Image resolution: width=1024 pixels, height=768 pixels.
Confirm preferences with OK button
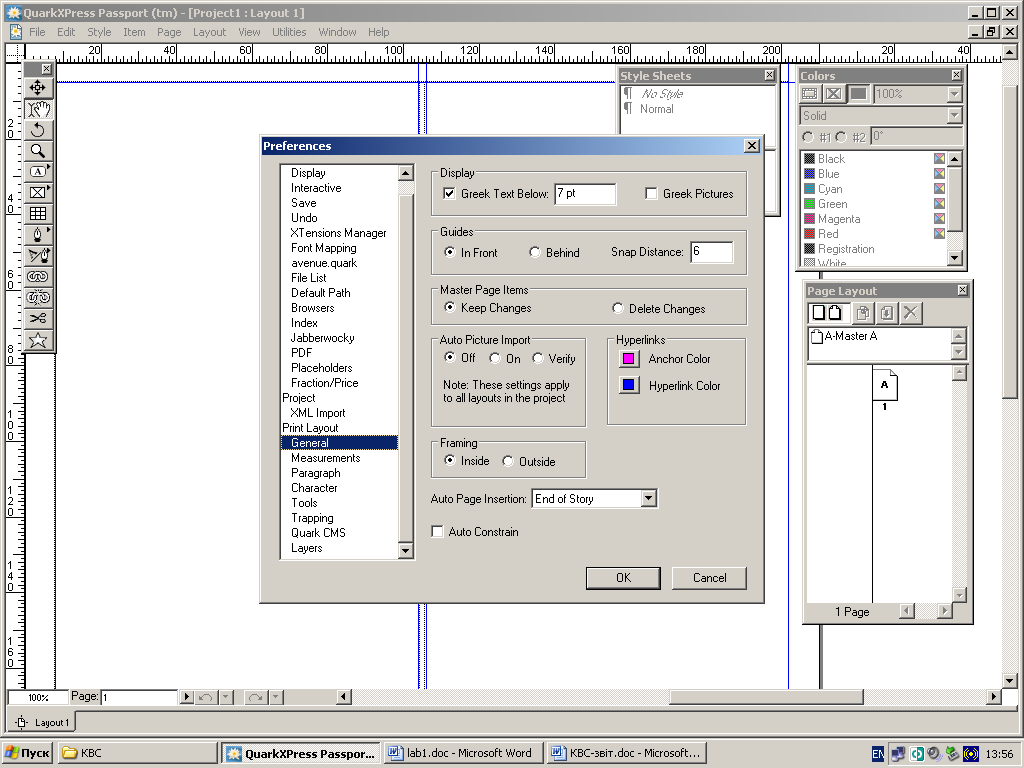[623, 578]
